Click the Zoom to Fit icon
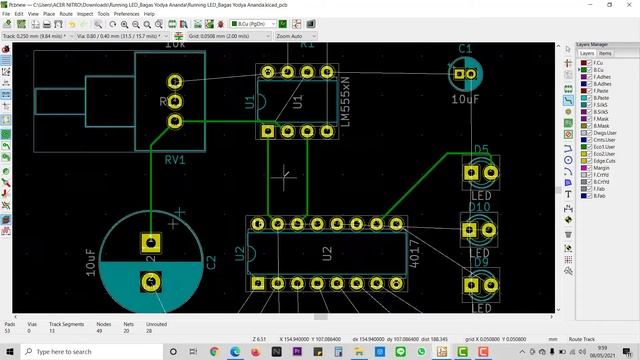 [147, 24]
